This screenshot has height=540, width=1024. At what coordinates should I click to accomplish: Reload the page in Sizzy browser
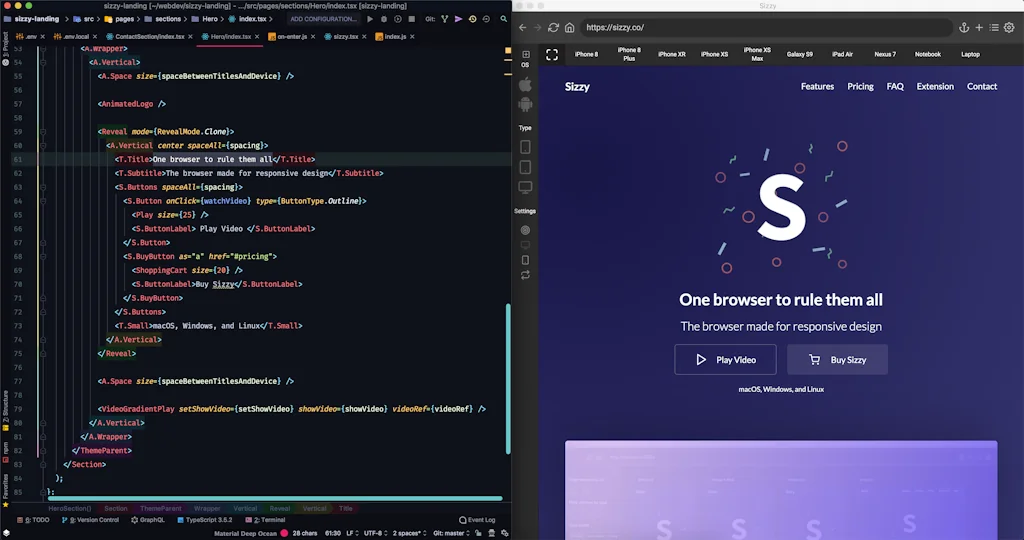[553, 28]
